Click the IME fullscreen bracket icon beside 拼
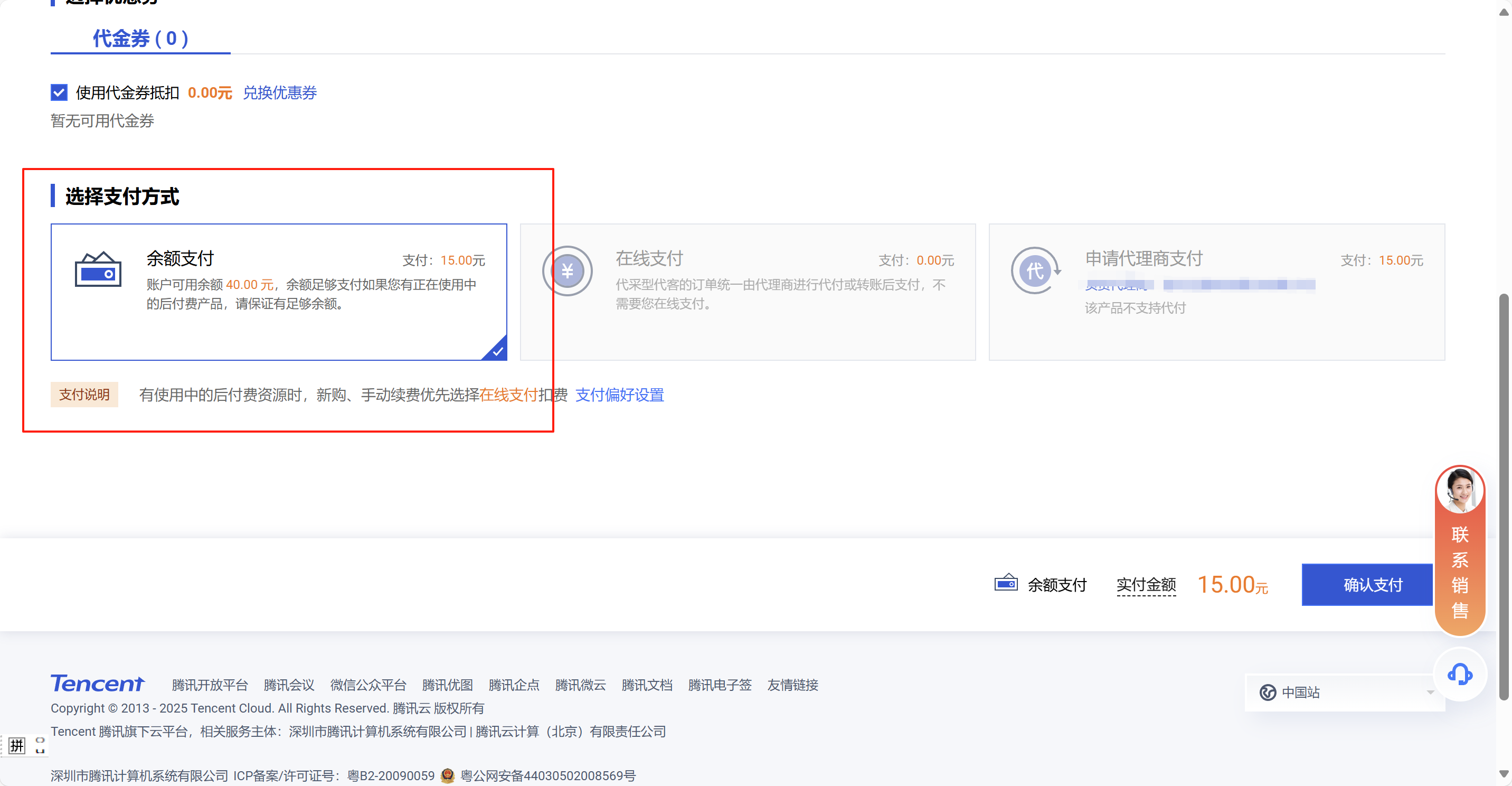Screen dimensions: 1512x786 40,746
